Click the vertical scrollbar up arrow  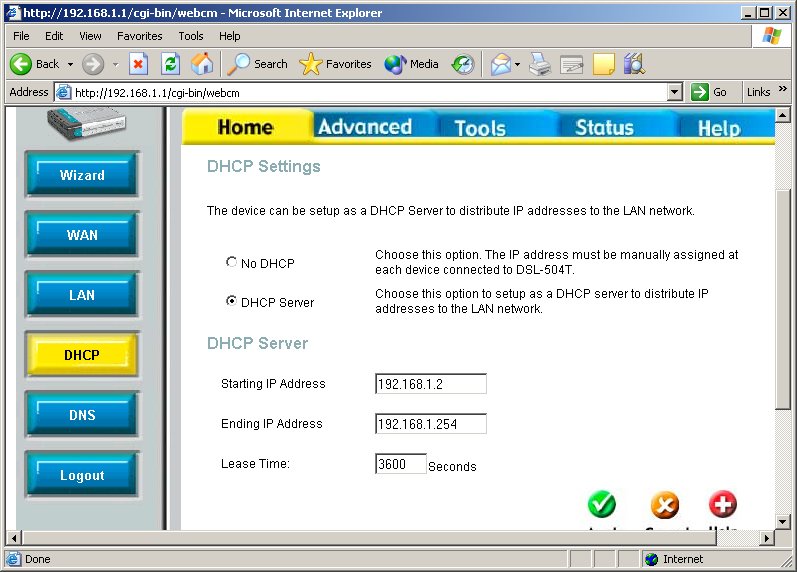pyautogui.click(x=783, y=115)
